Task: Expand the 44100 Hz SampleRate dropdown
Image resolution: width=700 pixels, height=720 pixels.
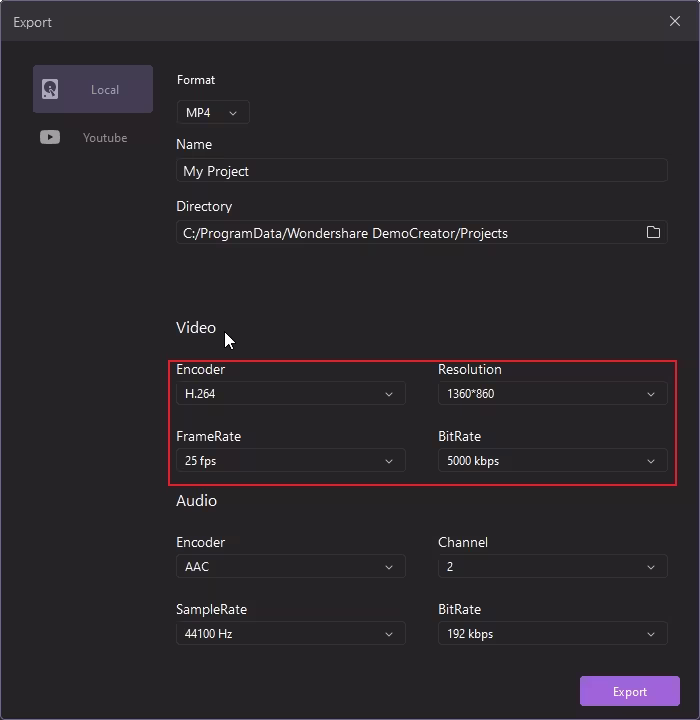Action: coord(290,634)
